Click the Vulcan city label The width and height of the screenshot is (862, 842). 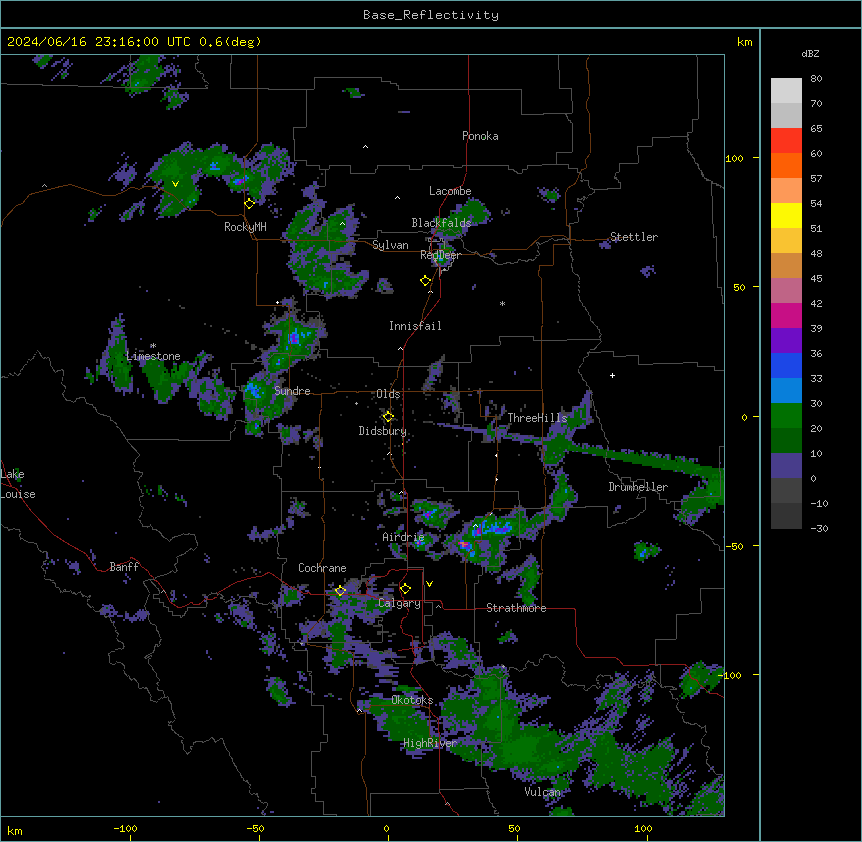pyautogui.click(x=542, y=792)
